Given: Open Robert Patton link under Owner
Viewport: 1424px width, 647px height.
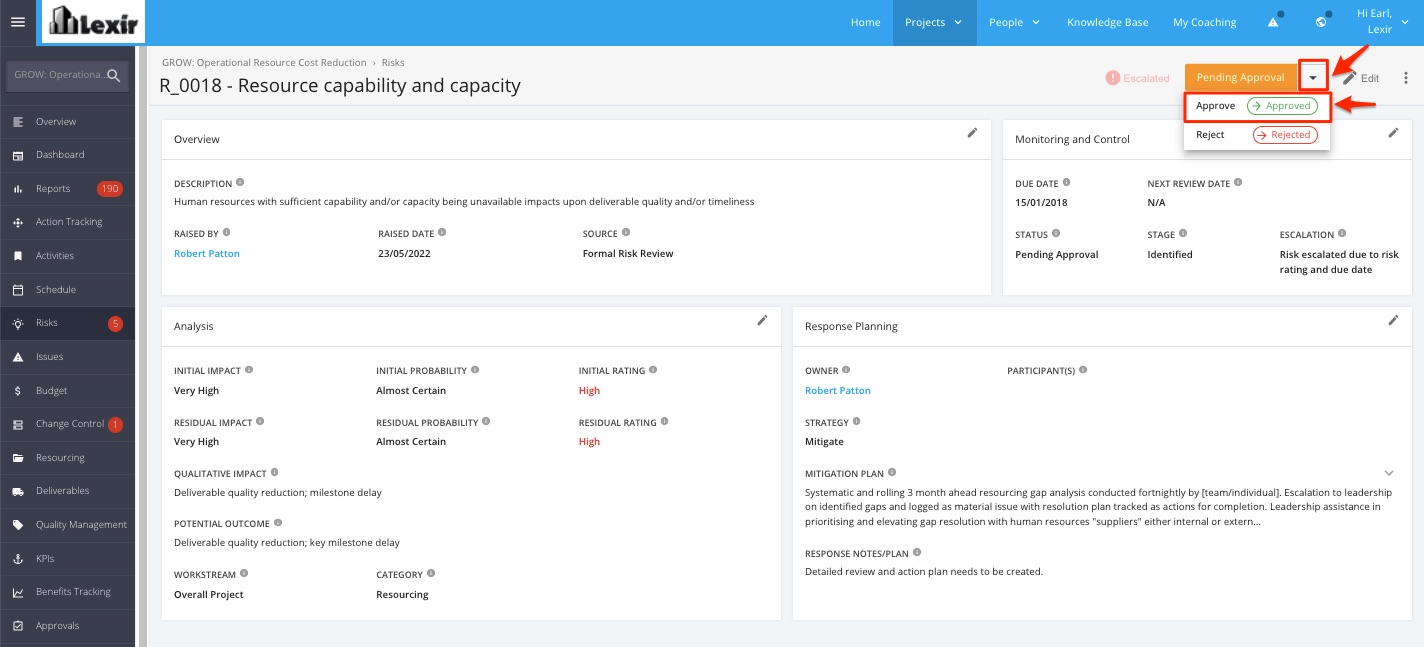Looking at the screenshot, I should [x=838, y=391].
